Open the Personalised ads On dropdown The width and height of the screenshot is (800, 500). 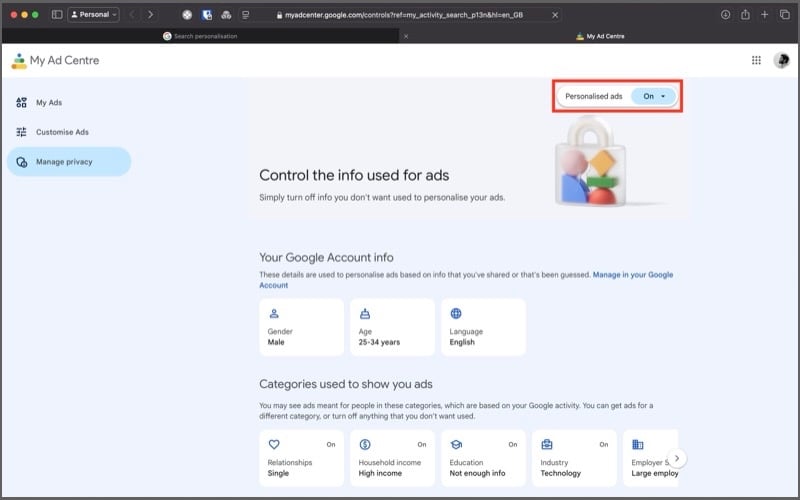click(654, 96)
